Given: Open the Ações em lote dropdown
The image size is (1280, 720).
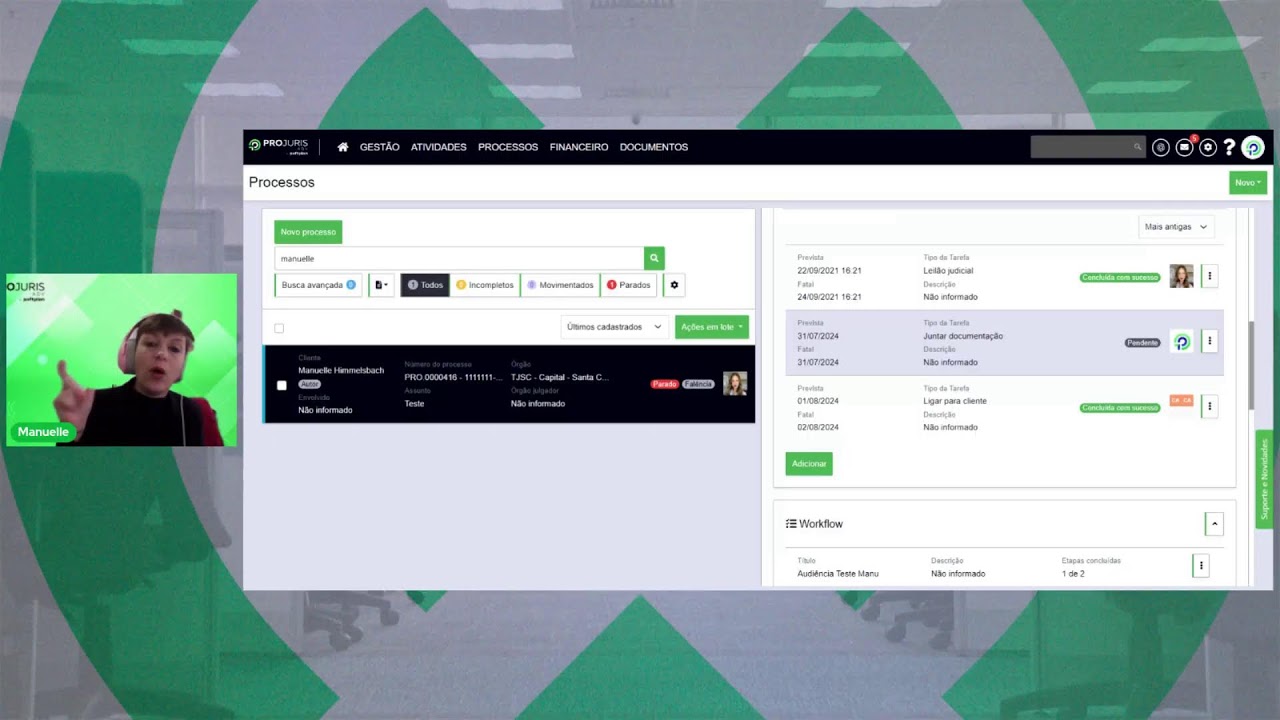Looking at the screenshot, I should coord(712,327).
